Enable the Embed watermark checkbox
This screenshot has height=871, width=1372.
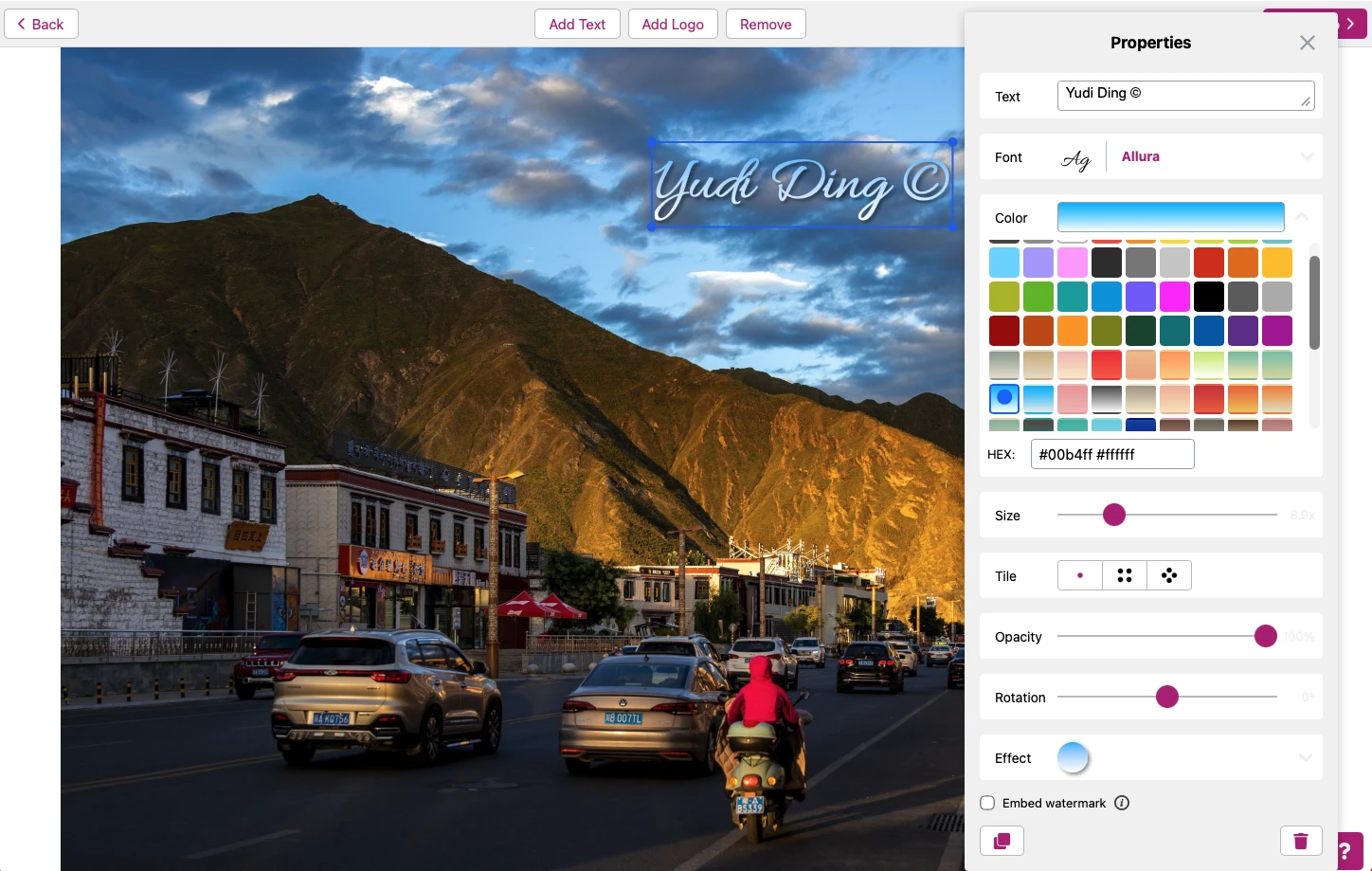pos(987,803)
